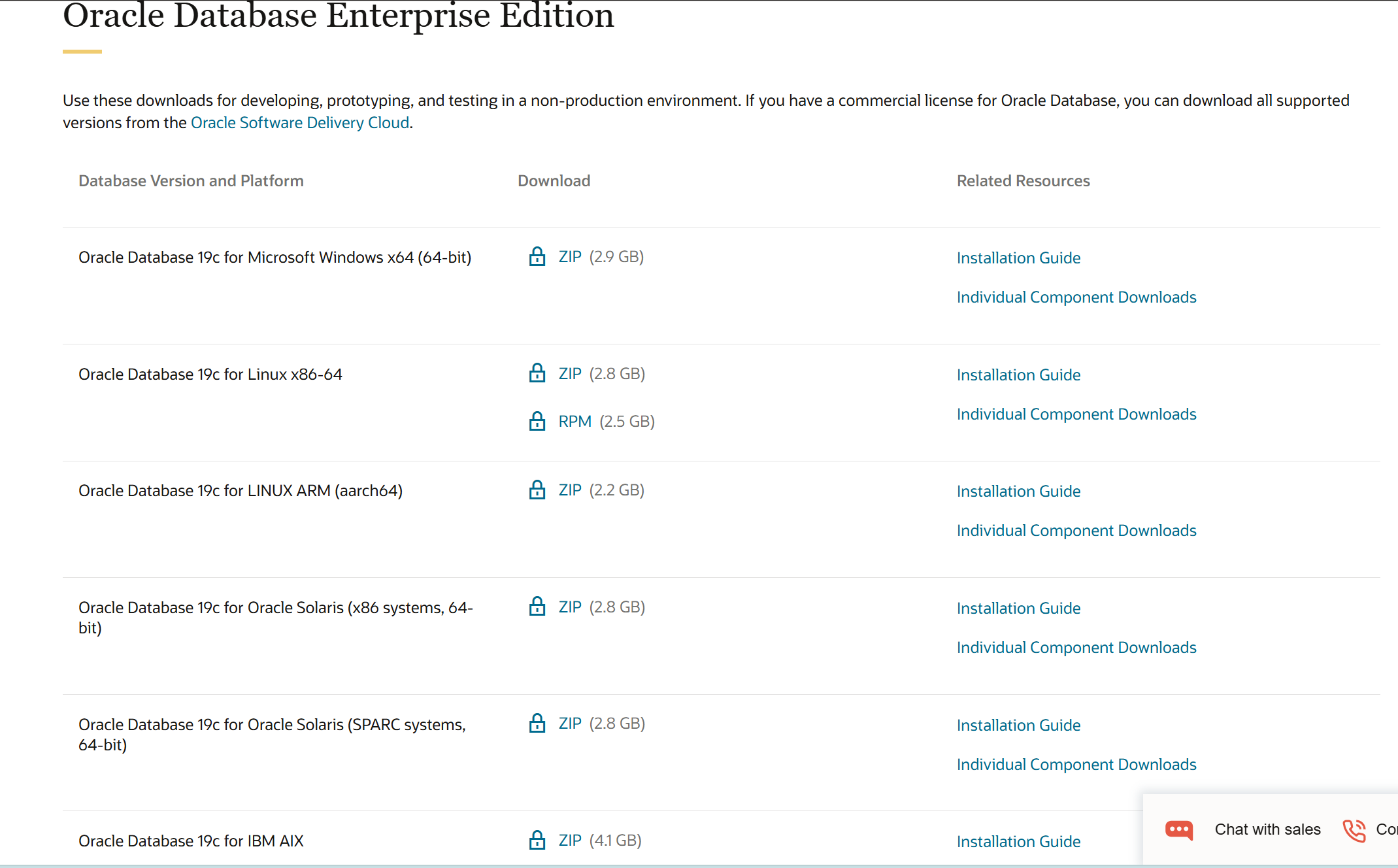Open Installation Guide for LINUX ARM
Image resolution: width=1398 pixels, height=868 pixels.
point(1018,492)
